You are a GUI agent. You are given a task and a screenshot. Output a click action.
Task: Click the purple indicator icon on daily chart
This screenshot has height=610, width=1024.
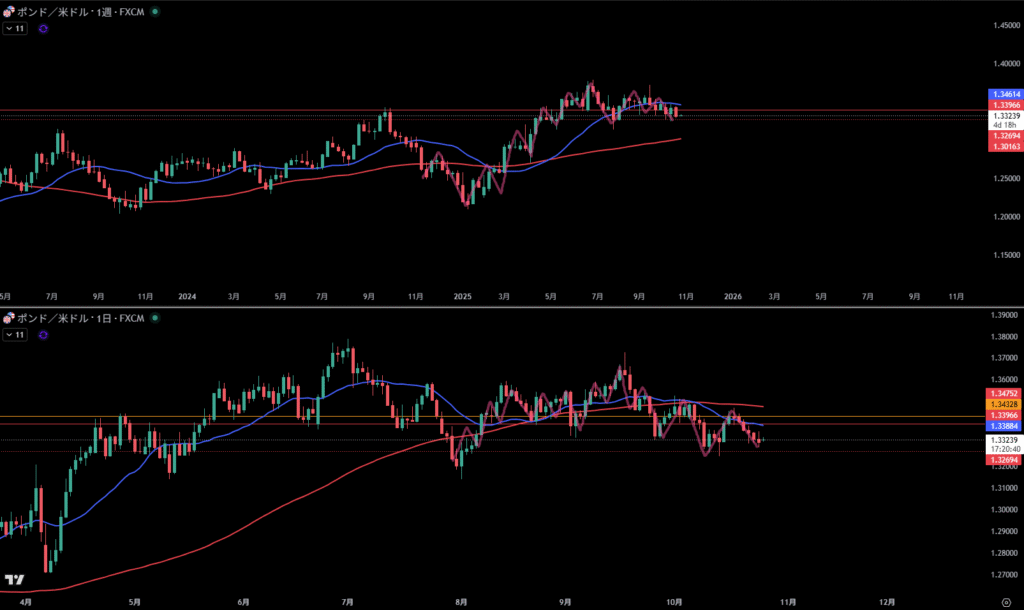coord(43,335)
